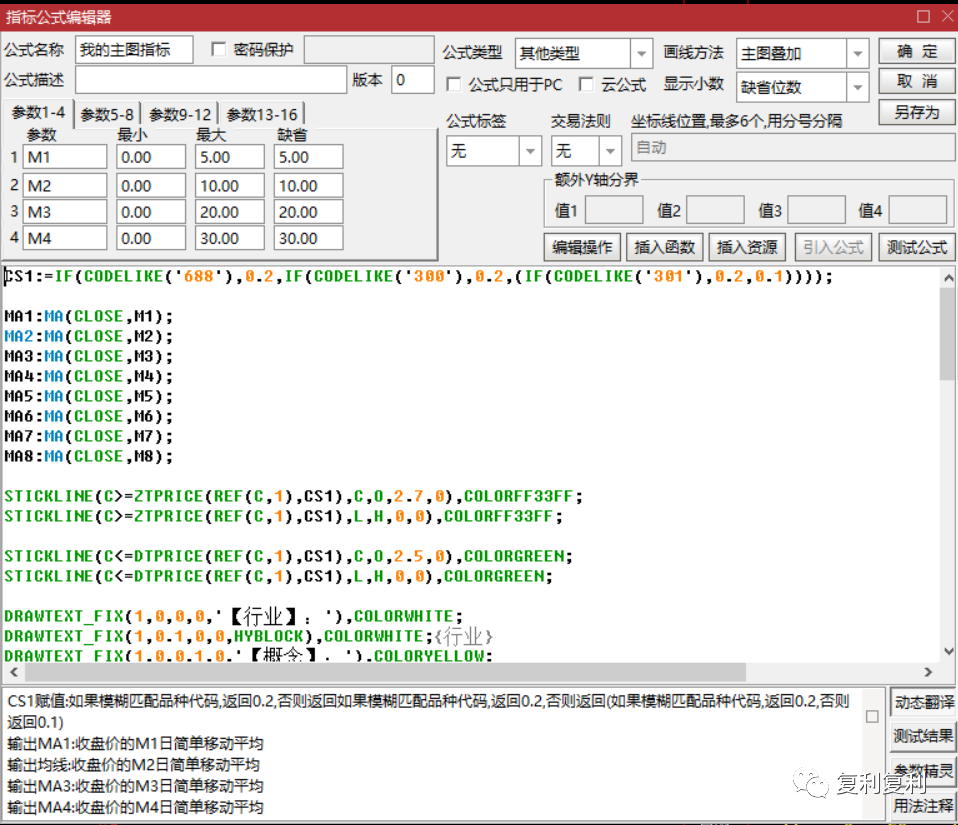
Task: Click the 值4 input field
Action: (x=918, y=210)
